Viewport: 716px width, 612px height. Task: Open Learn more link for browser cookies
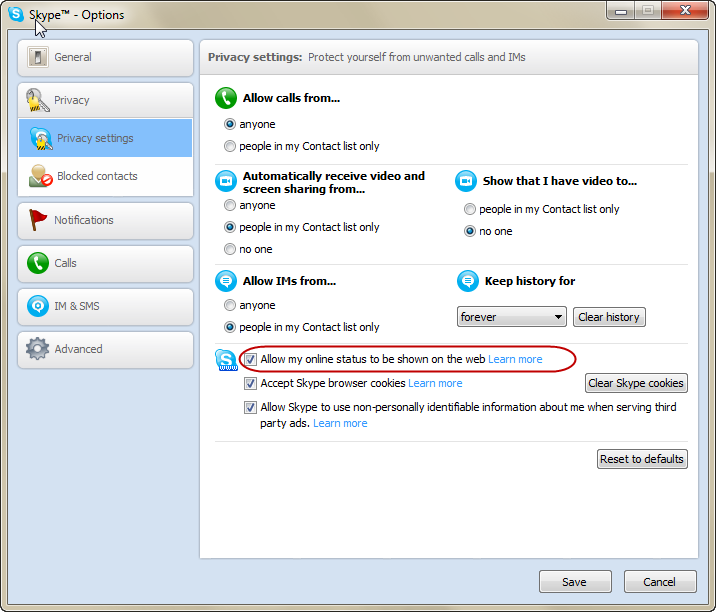pos(435,383)
